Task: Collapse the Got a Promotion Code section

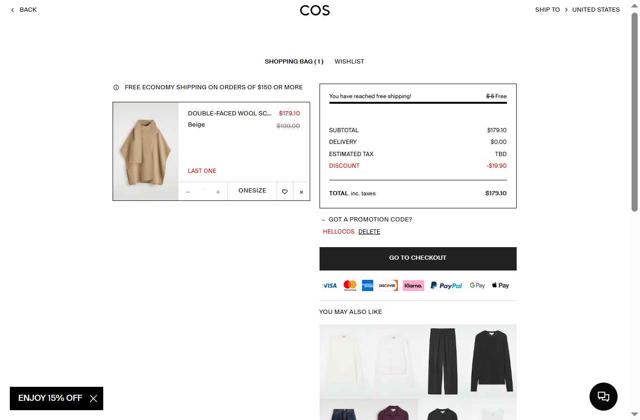Action: click(323, 220)
